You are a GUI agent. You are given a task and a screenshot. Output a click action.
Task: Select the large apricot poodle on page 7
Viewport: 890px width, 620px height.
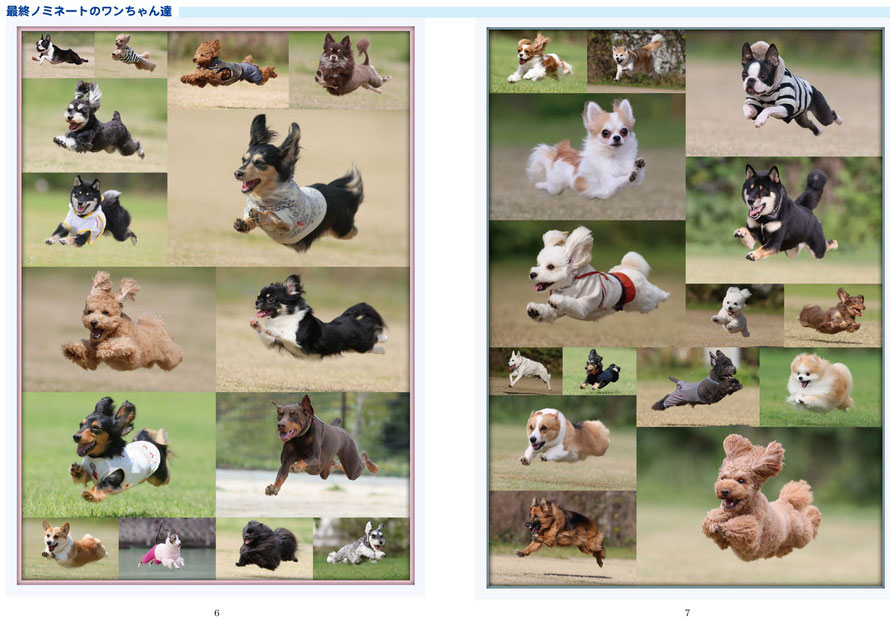click(759, 506)
